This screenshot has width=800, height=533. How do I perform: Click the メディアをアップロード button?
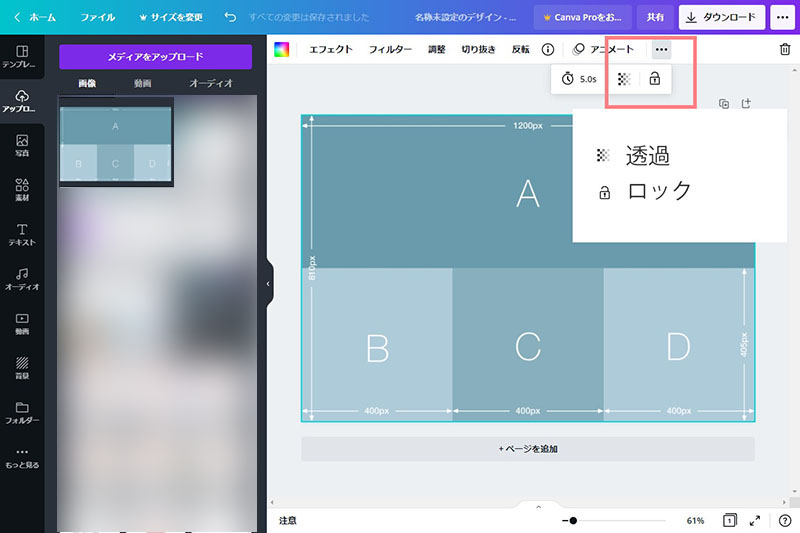click(x=155, y=57)
